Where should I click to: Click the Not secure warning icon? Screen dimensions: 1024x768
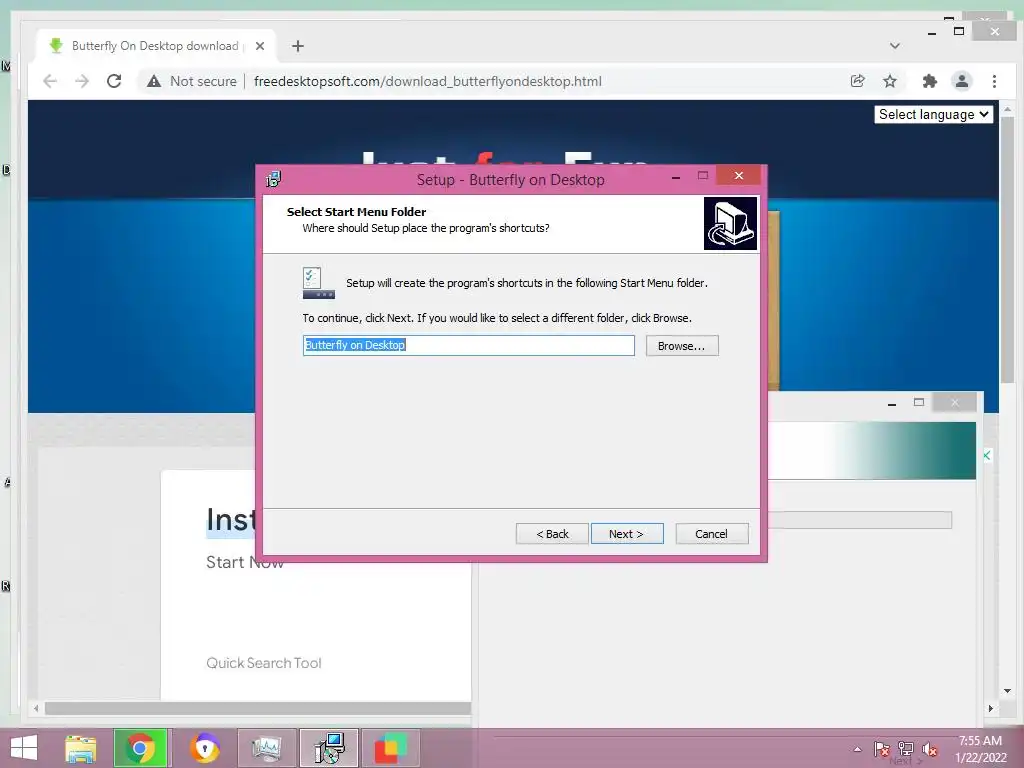[x=153, y=81]
